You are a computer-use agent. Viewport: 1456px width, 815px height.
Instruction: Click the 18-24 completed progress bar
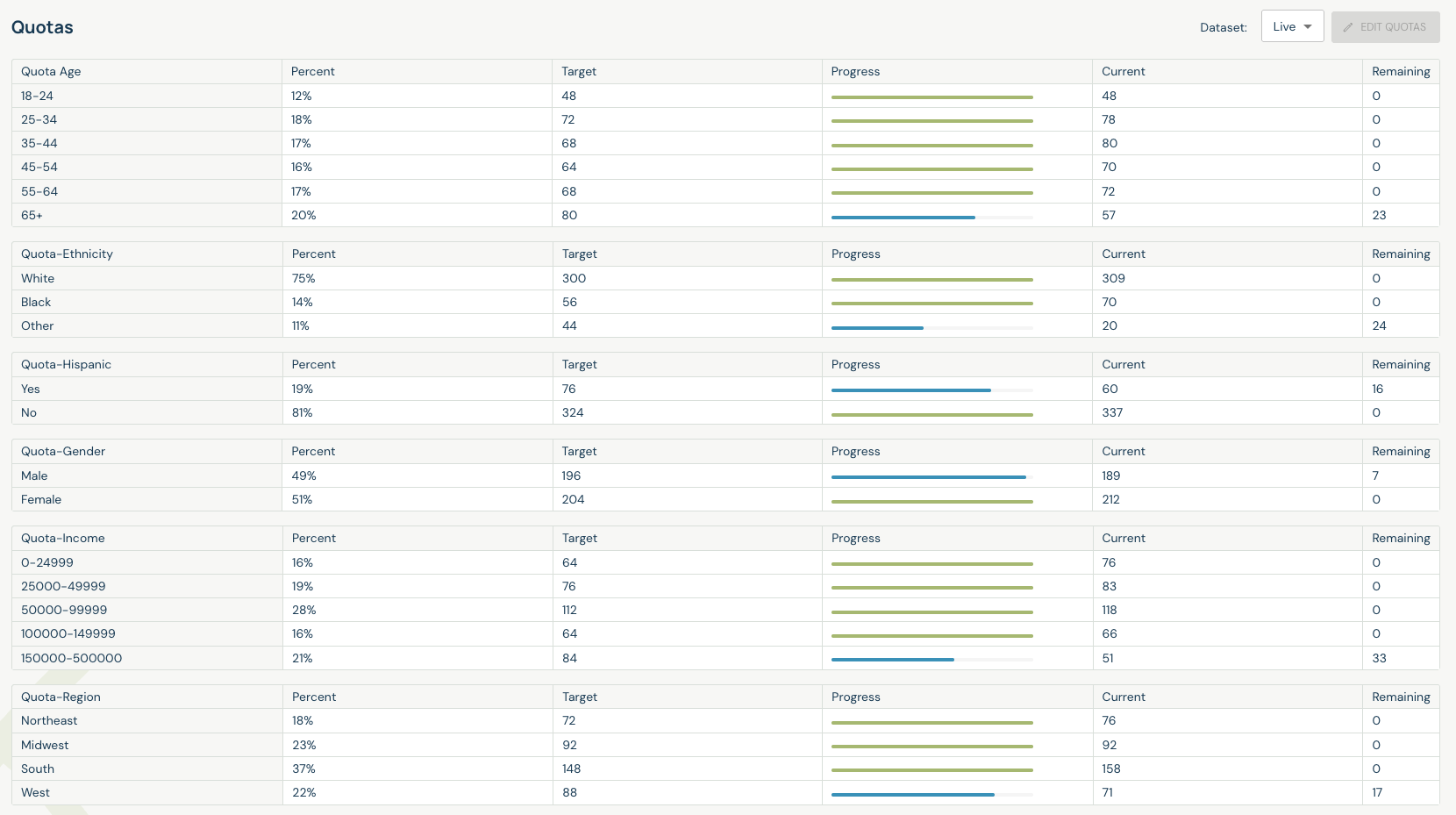(x=931, y=97)
